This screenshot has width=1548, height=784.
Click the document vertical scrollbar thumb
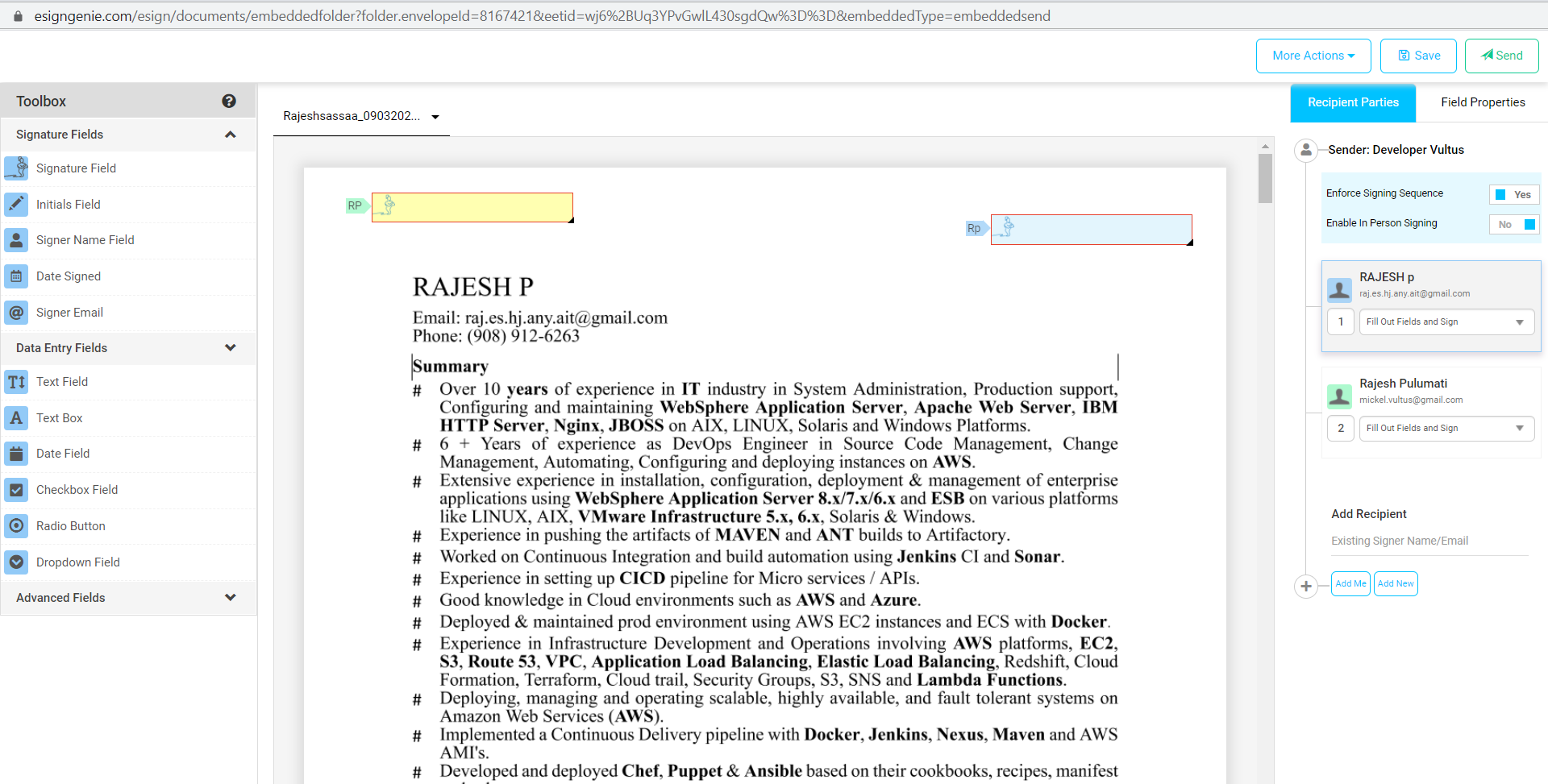click(1265, 178)
